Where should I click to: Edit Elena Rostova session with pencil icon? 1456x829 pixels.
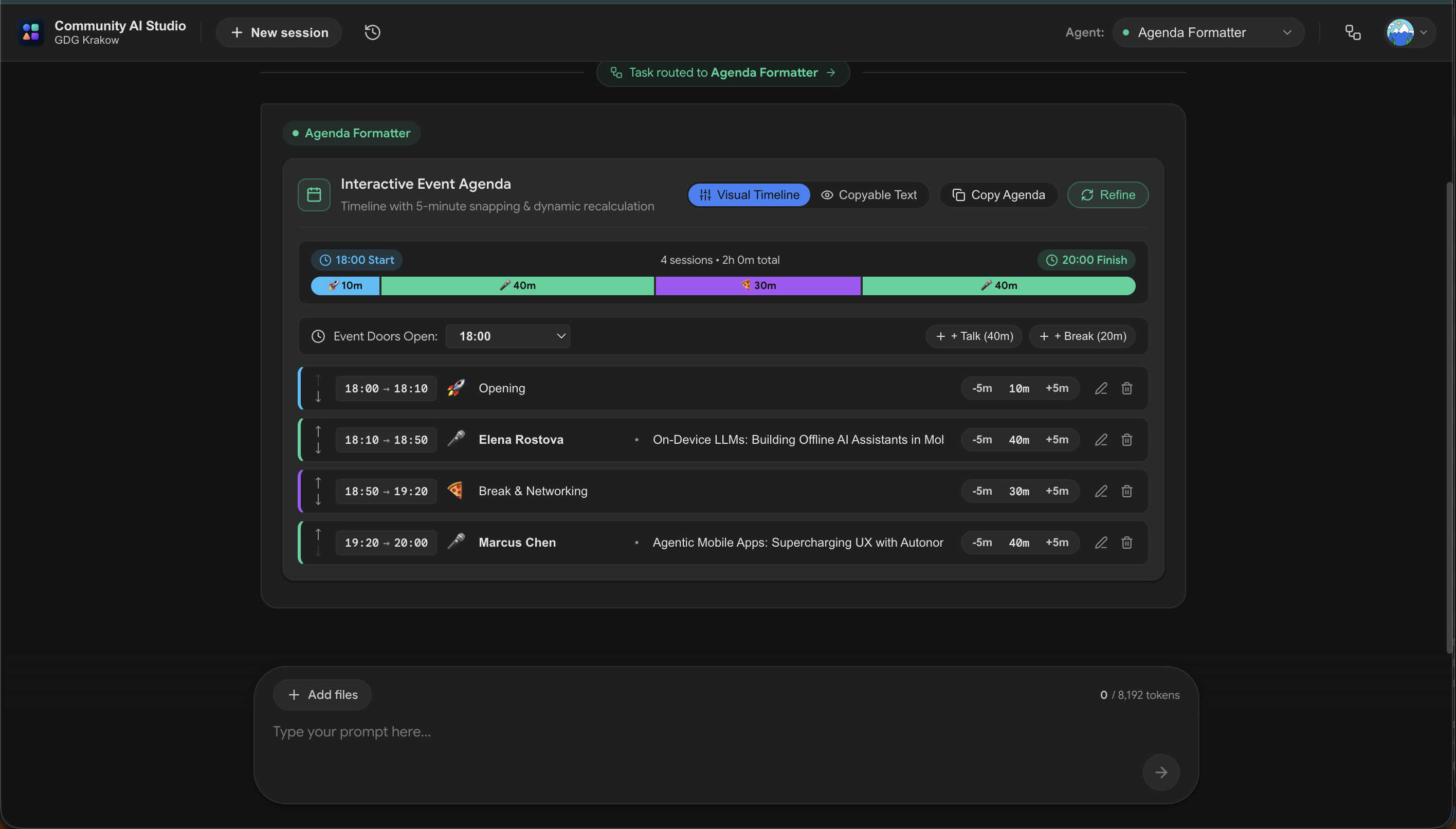click(1101, 440)
